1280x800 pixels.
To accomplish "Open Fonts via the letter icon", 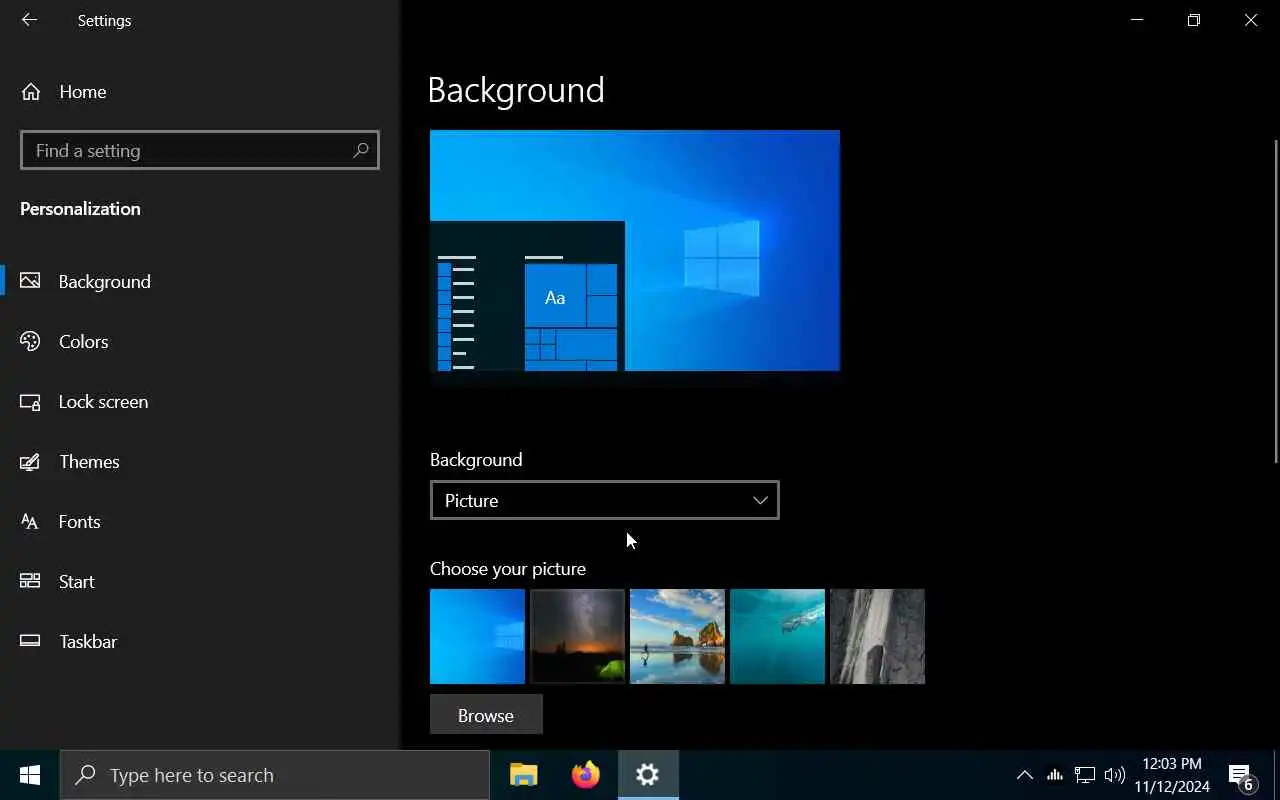I will pos(30,521).
